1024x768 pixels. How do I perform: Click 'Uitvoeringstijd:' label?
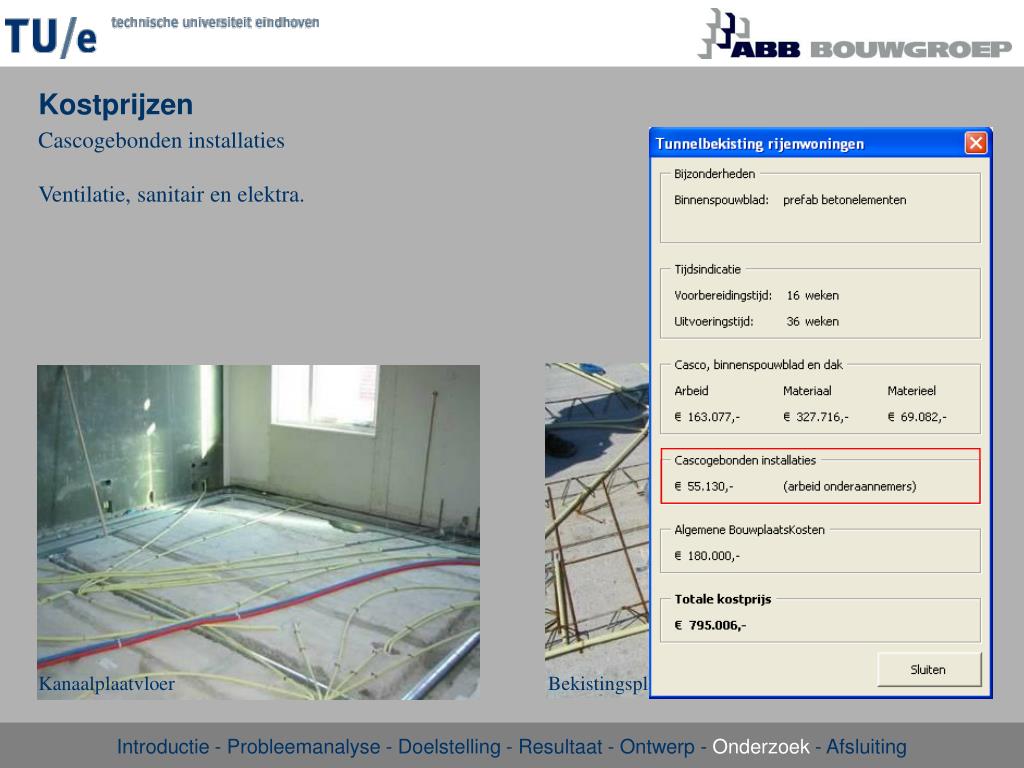click(713, 321)
